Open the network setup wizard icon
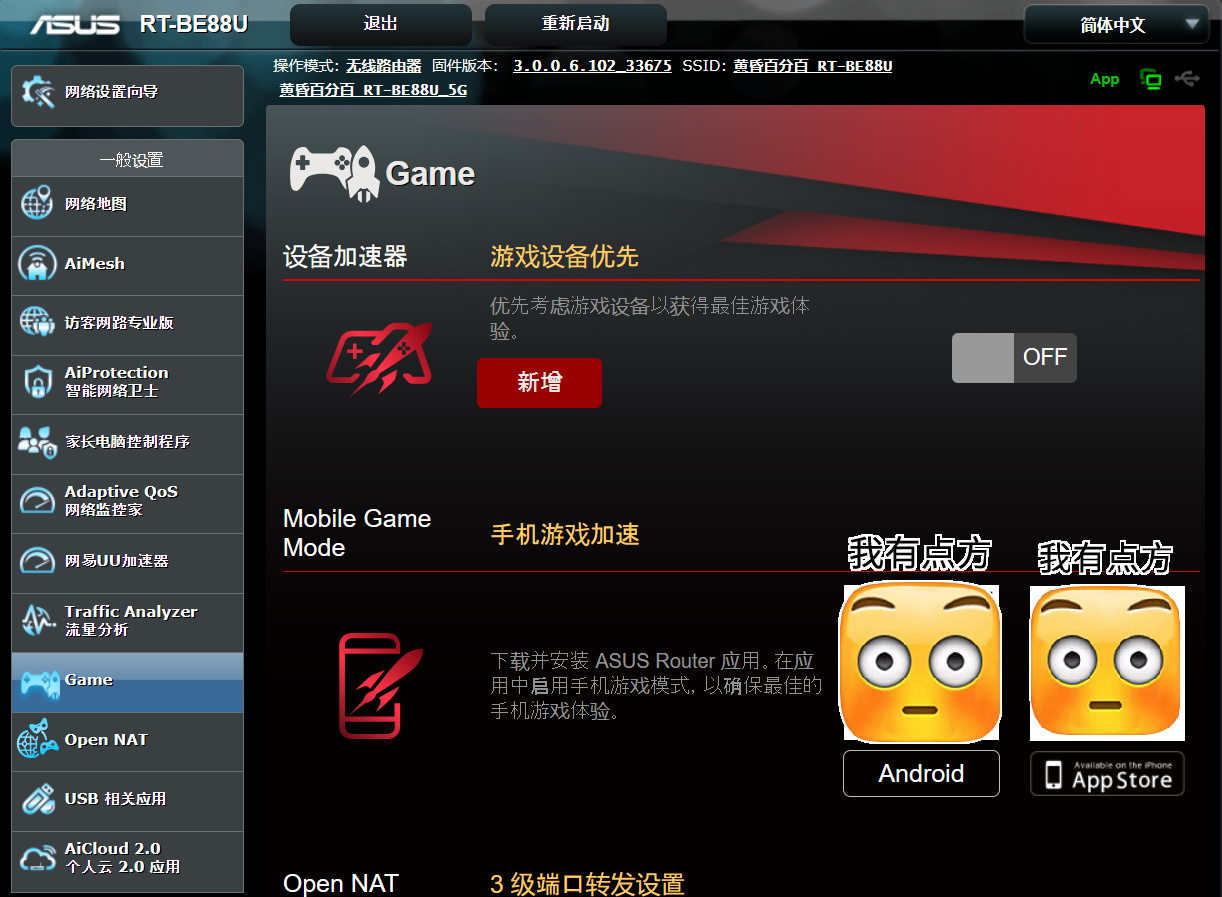The height and width of the screenshot is (897, 1222). tap(38, 92)
